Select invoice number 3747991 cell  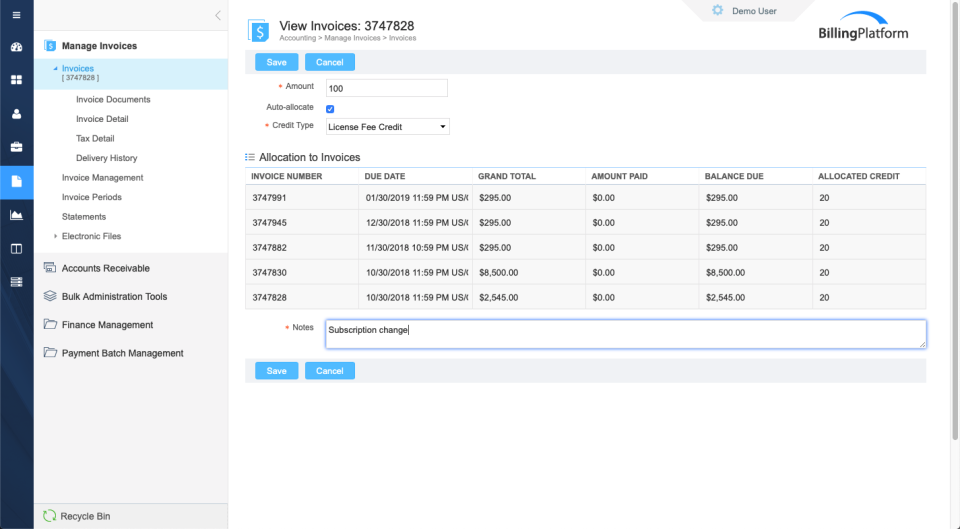[x=302, y=198]
